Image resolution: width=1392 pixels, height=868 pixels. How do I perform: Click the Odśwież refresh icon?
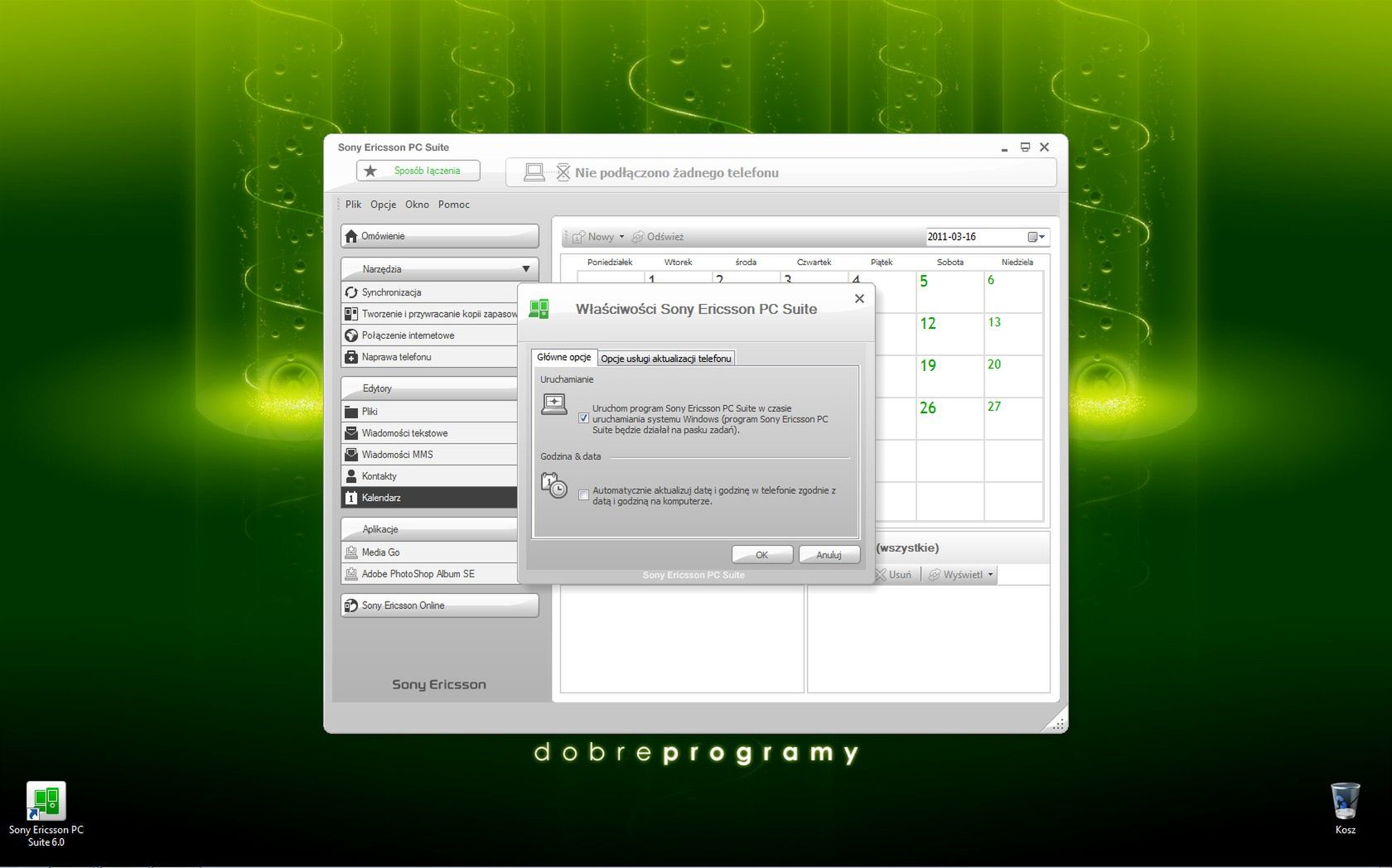[x=638, y=237]
